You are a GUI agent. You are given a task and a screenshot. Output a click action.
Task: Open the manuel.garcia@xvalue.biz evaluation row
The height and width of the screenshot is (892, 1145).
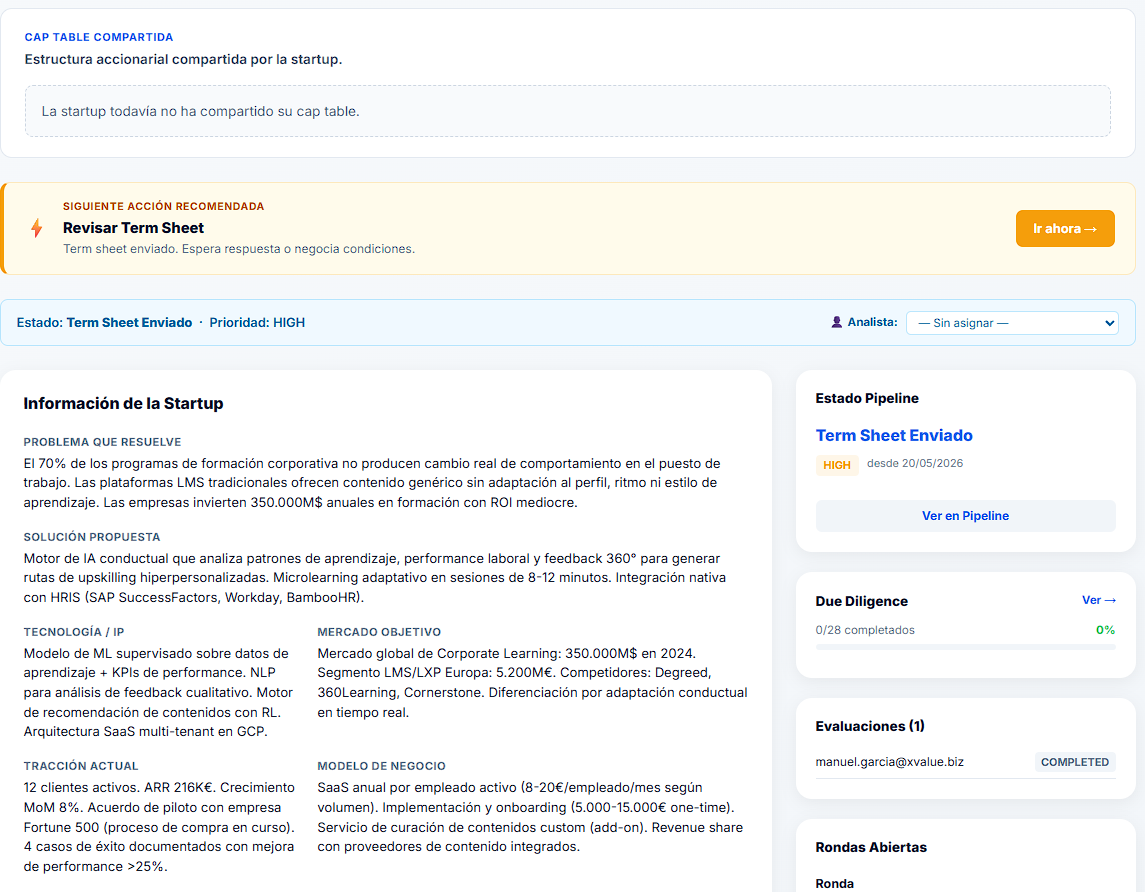point(965,762)
